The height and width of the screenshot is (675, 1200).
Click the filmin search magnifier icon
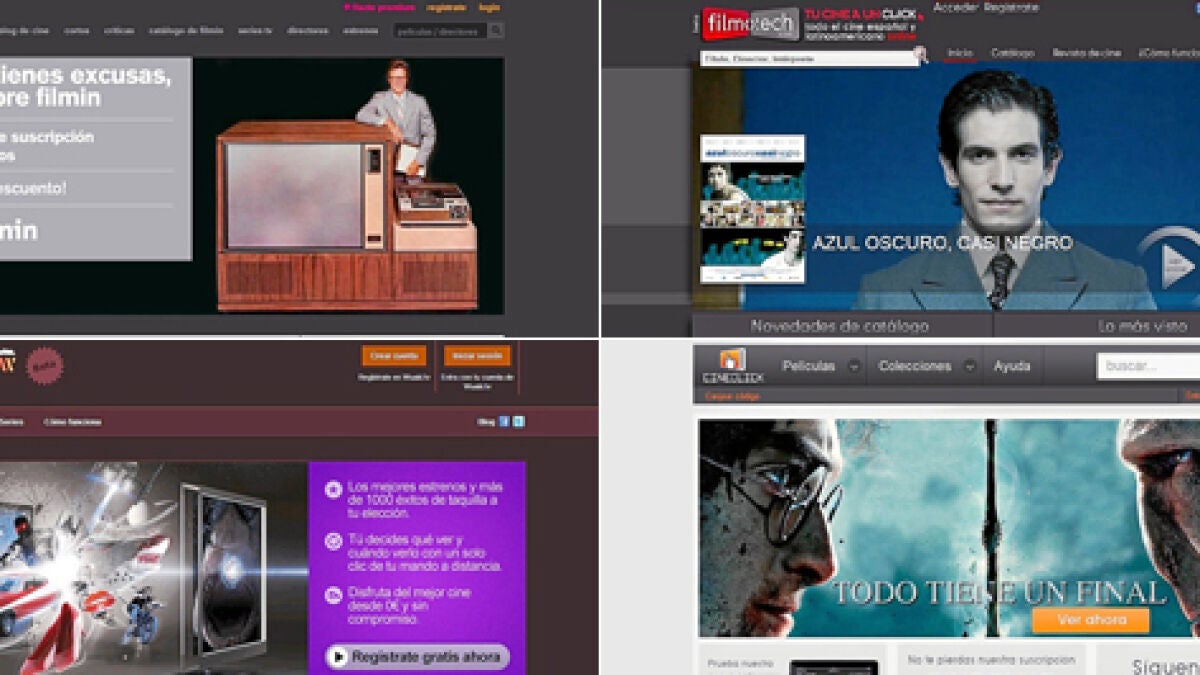tap(496, 31)
